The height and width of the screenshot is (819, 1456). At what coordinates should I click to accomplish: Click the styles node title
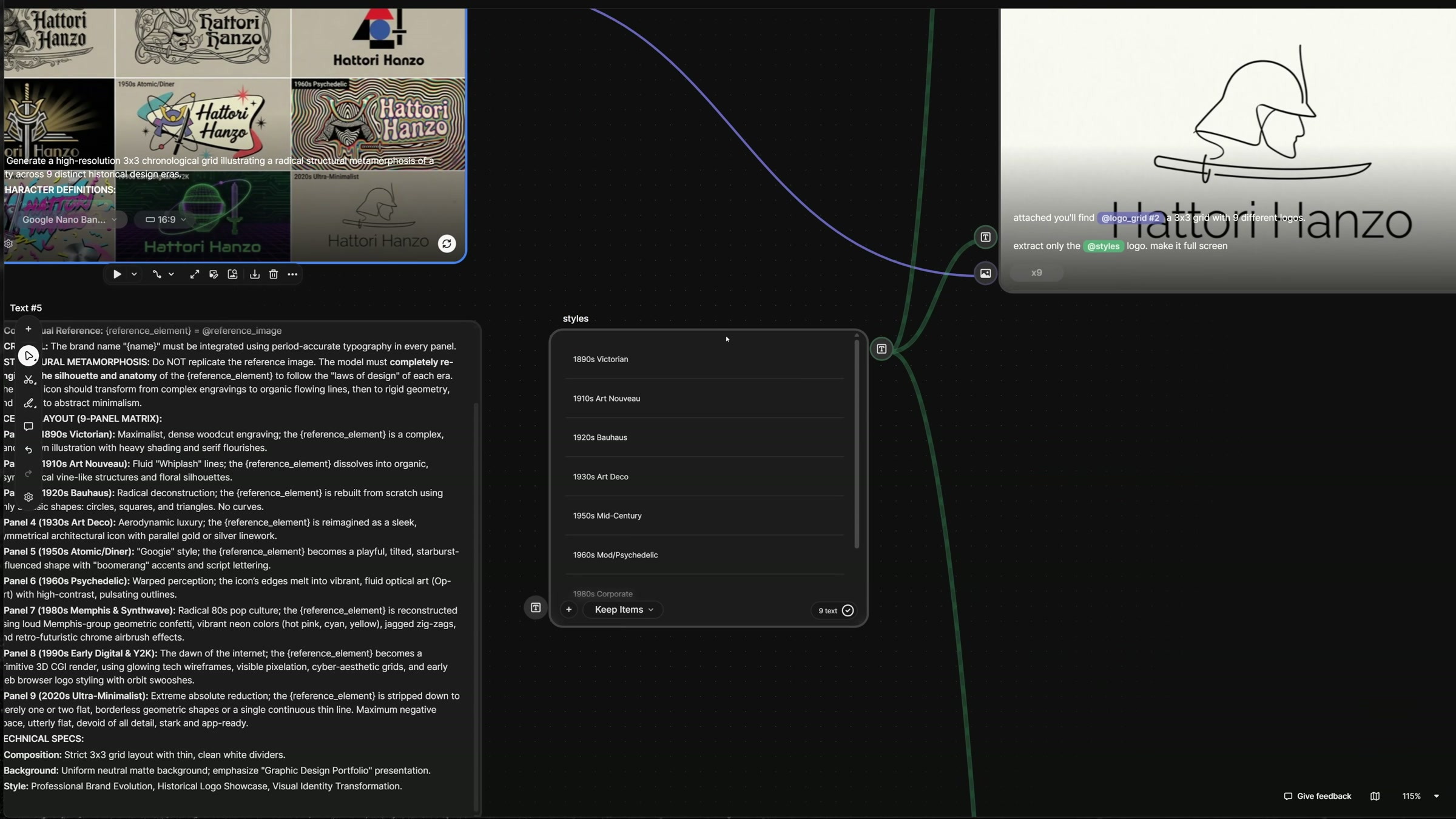[575, 318]
